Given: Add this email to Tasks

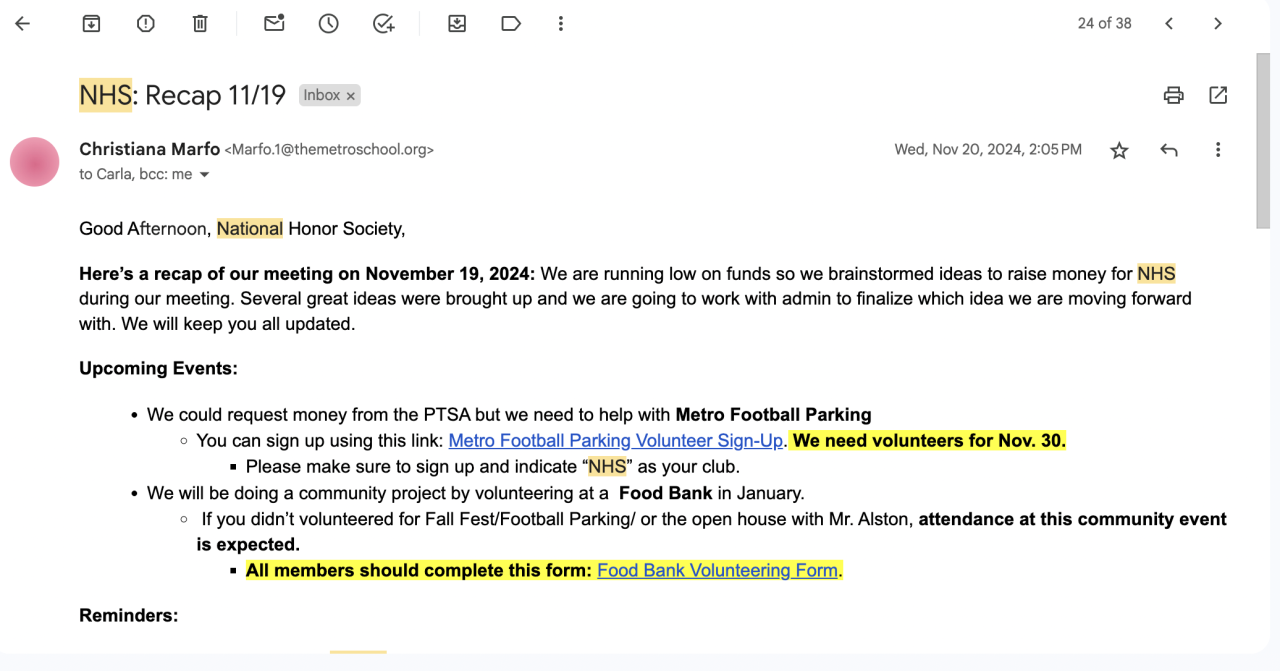Looking at the screenshot, I should 384,24.
